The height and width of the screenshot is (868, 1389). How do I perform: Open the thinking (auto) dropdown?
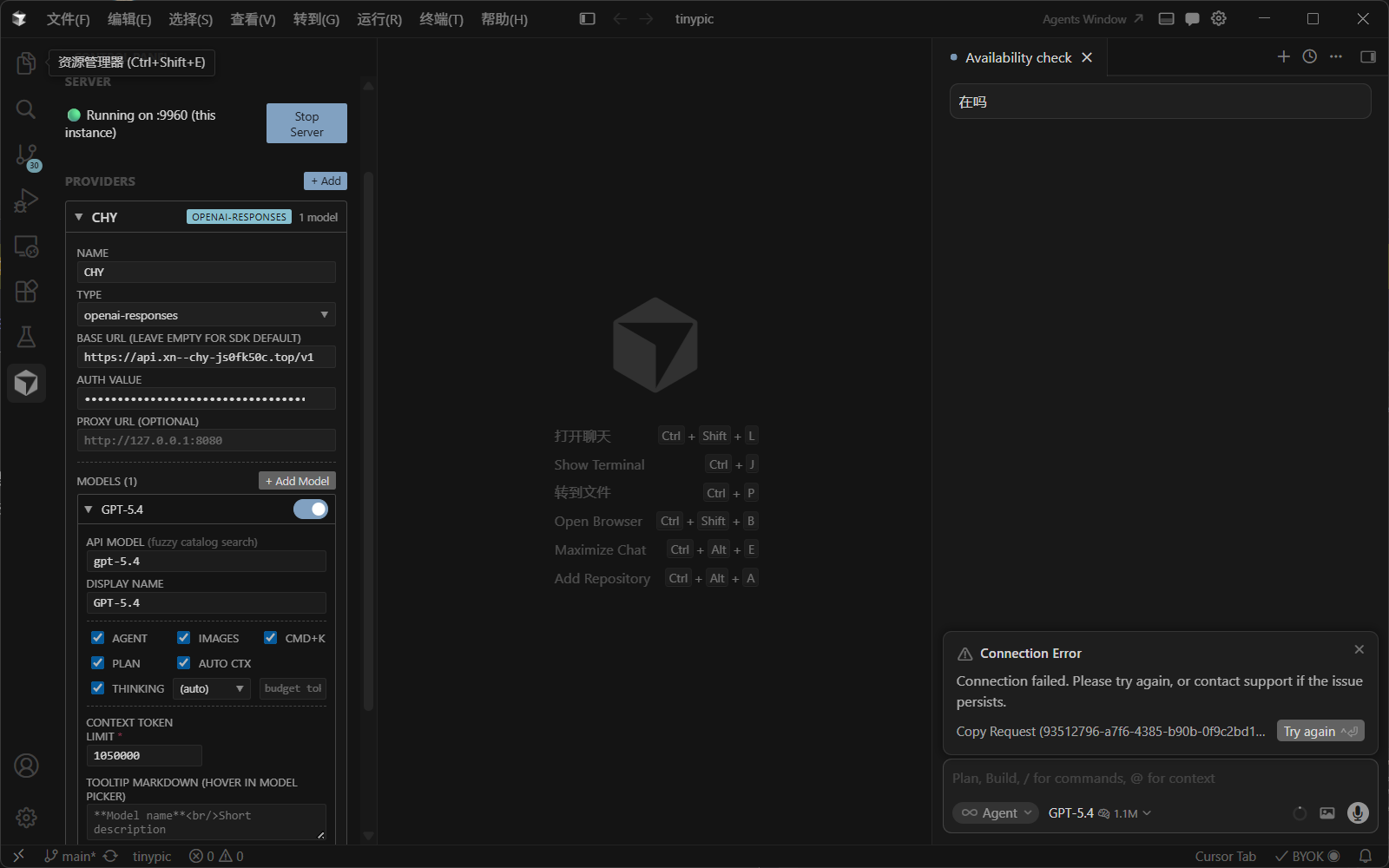212,688
